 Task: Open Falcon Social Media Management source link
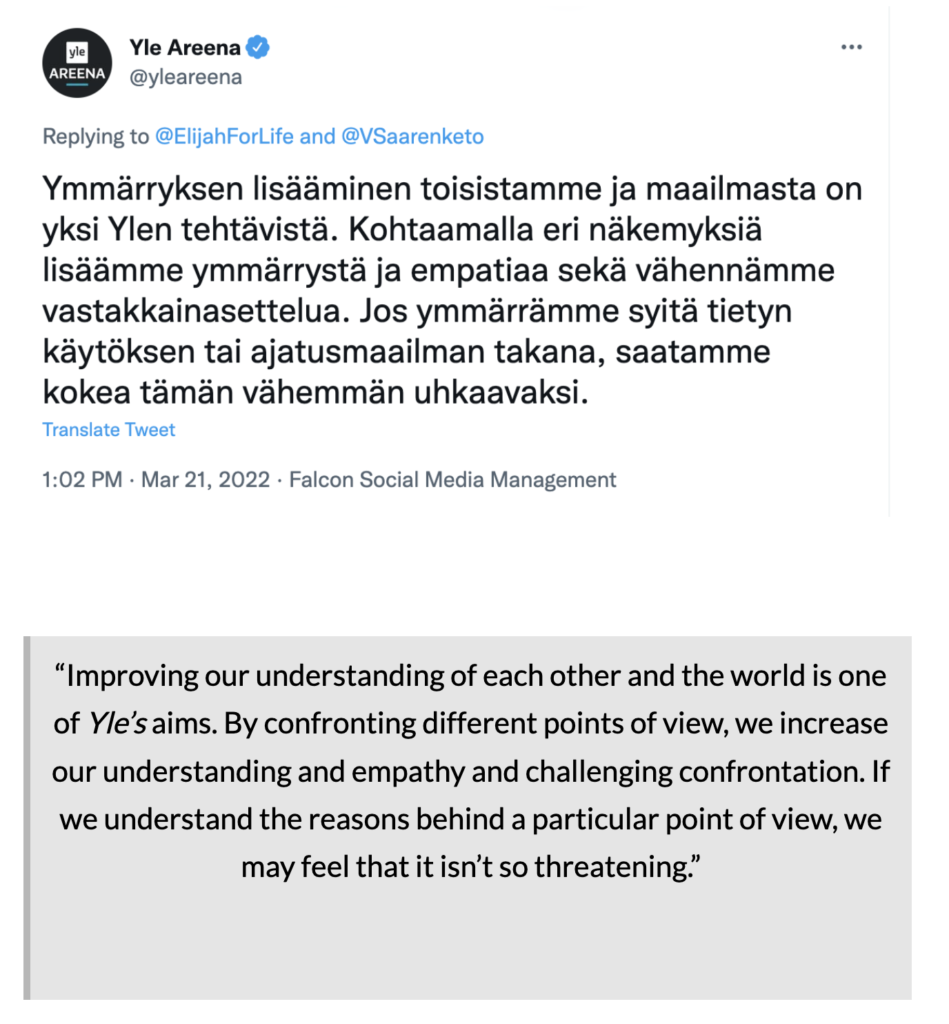tap(453, 479)
